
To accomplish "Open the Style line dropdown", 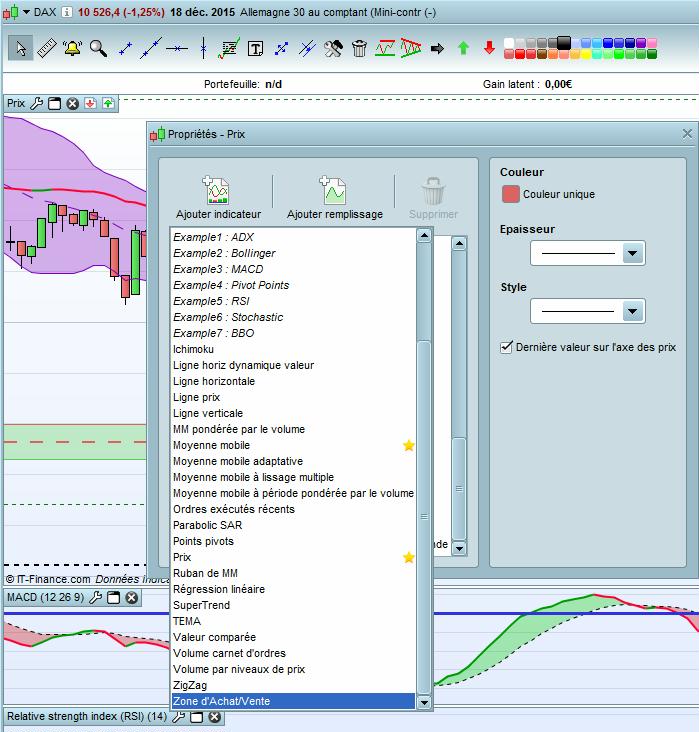I will pos(633,311).
